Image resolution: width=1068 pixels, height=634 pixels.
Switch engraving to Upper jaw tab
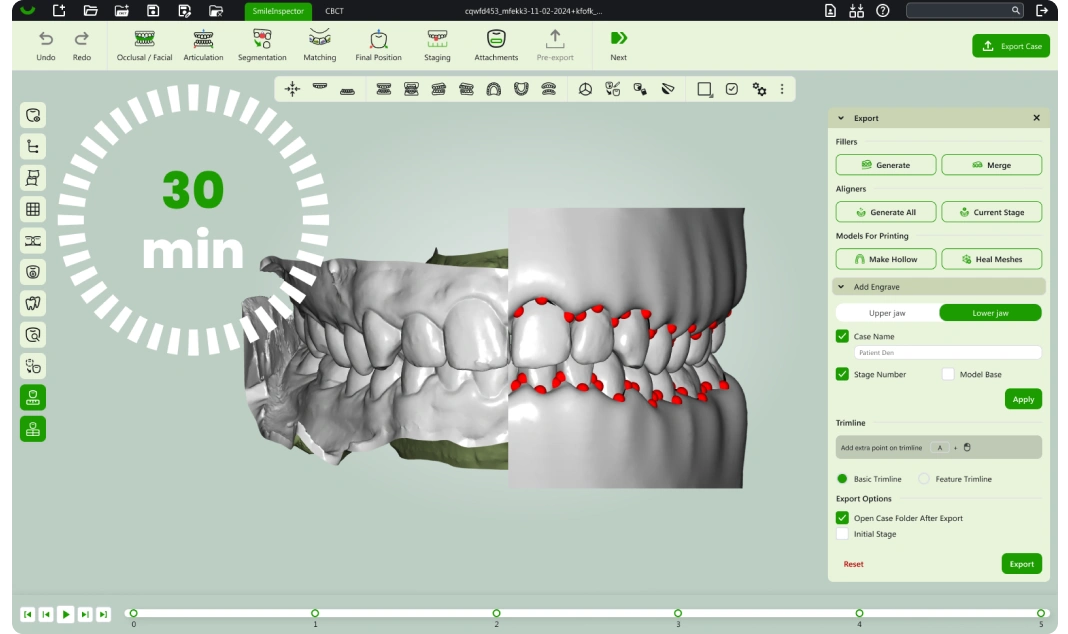888,313
